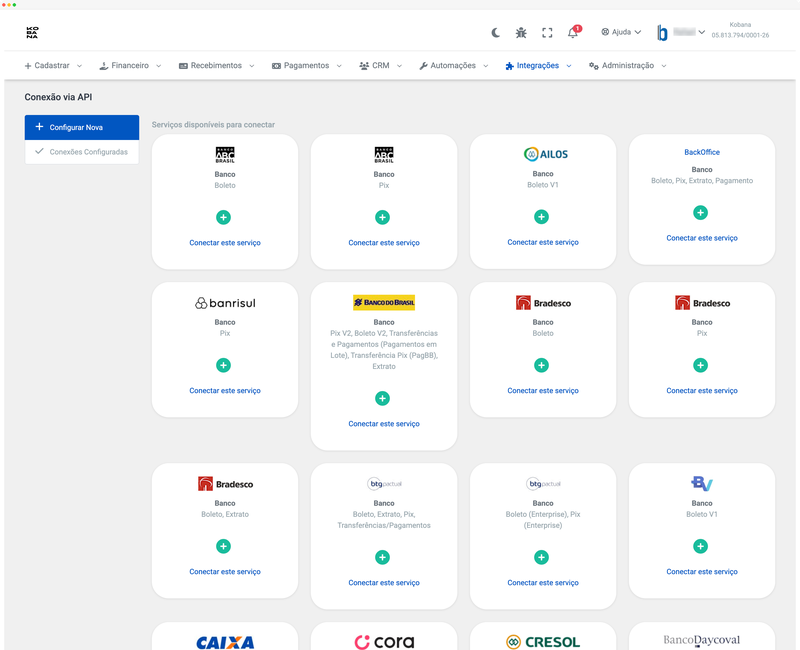
Task: Open notifications from the bell icon
Action: click(x=570, y=33)
